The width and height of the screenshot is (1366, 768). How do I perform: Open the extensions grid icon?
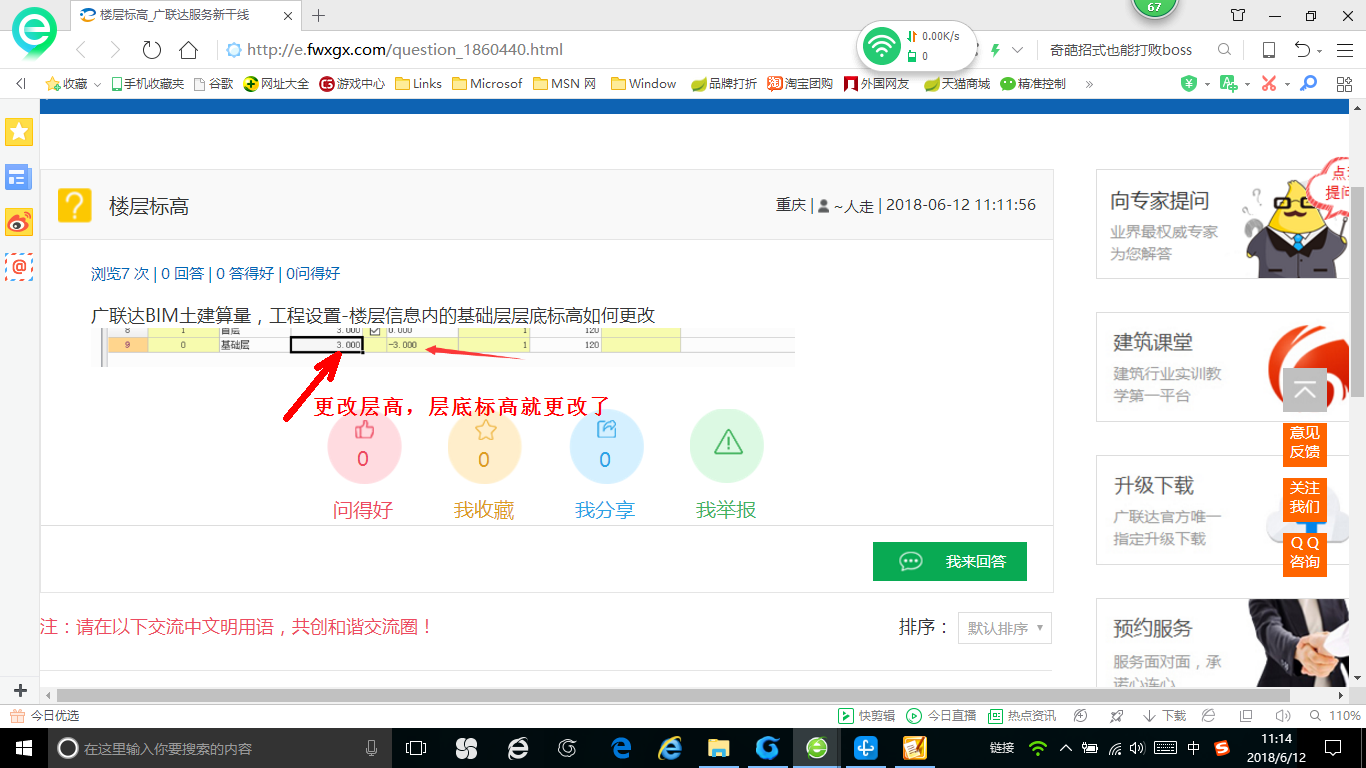pyautogui.click(x=1344, y=84)
